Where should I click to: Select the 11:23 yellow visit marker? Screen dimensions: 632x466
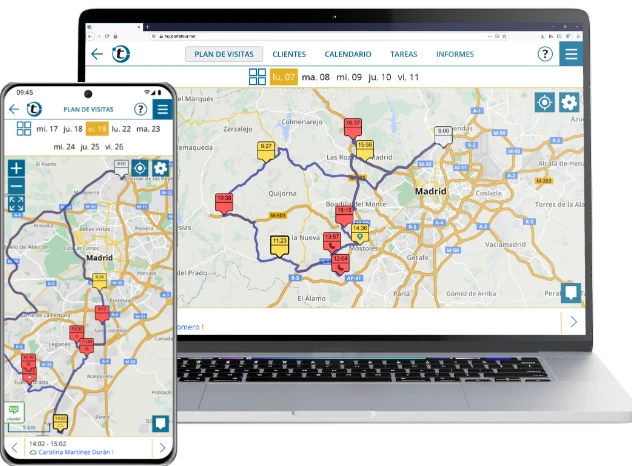[279, 246]
